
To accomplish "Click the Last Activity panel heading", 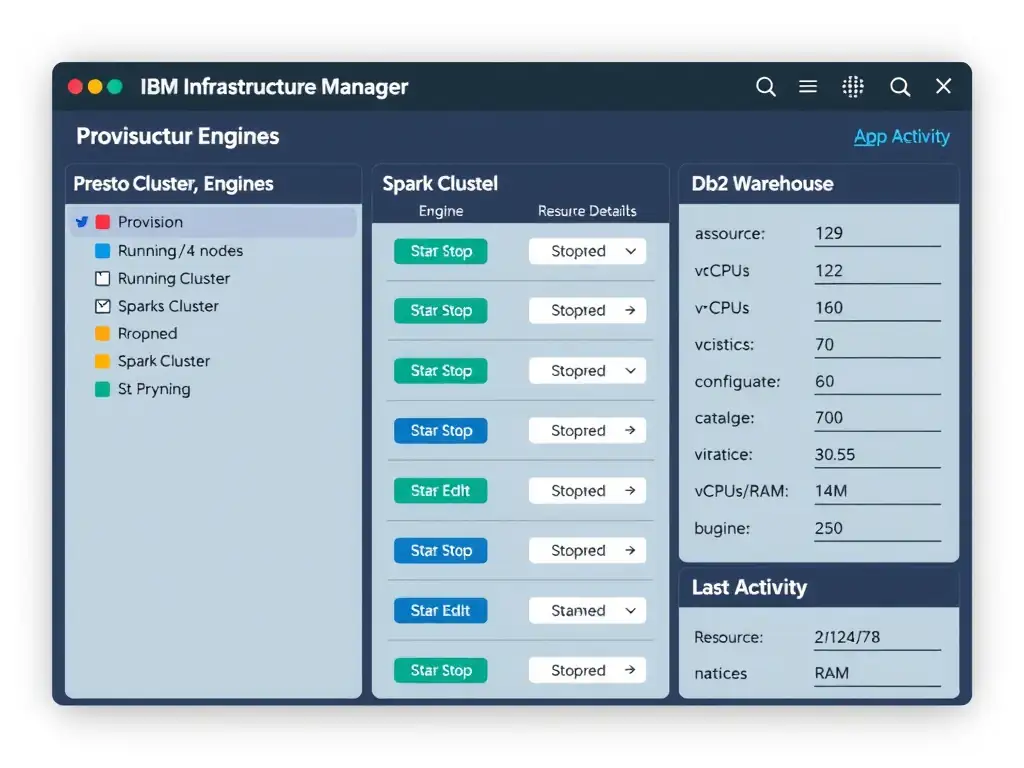I will (749, 587).
